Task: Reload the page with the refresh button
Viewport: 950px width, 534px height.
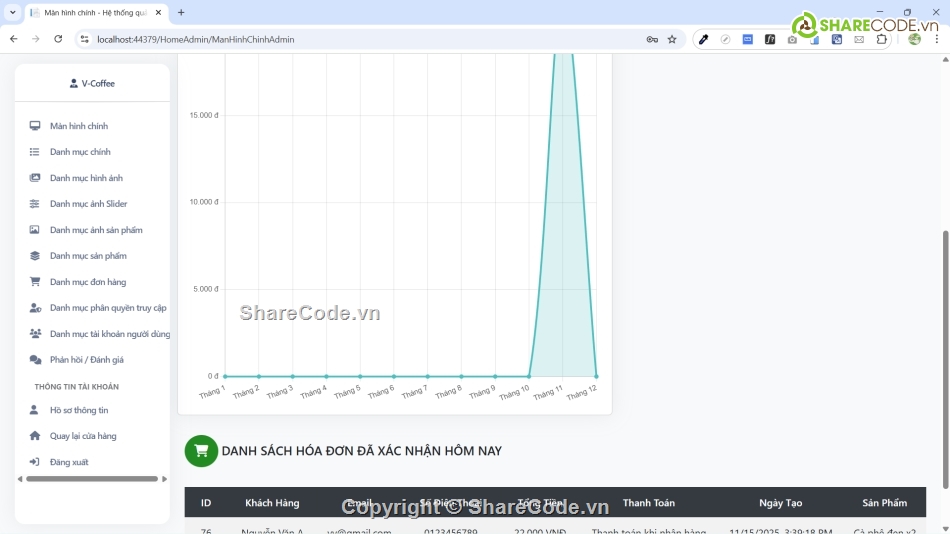Action: (58, 39)
